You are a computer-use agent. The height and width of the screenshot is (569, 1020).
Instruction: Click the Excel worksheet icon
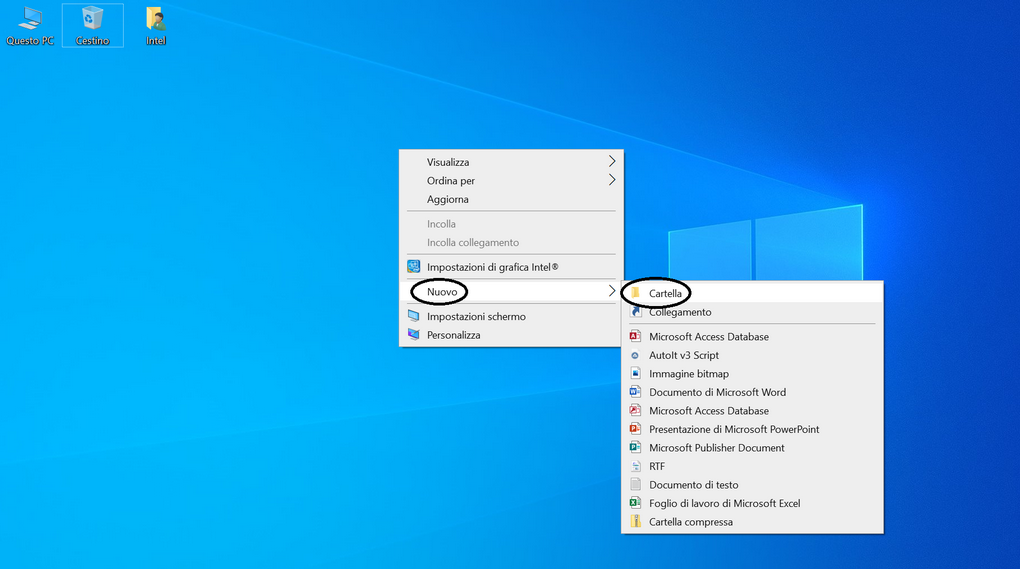(x=636, y=503)
